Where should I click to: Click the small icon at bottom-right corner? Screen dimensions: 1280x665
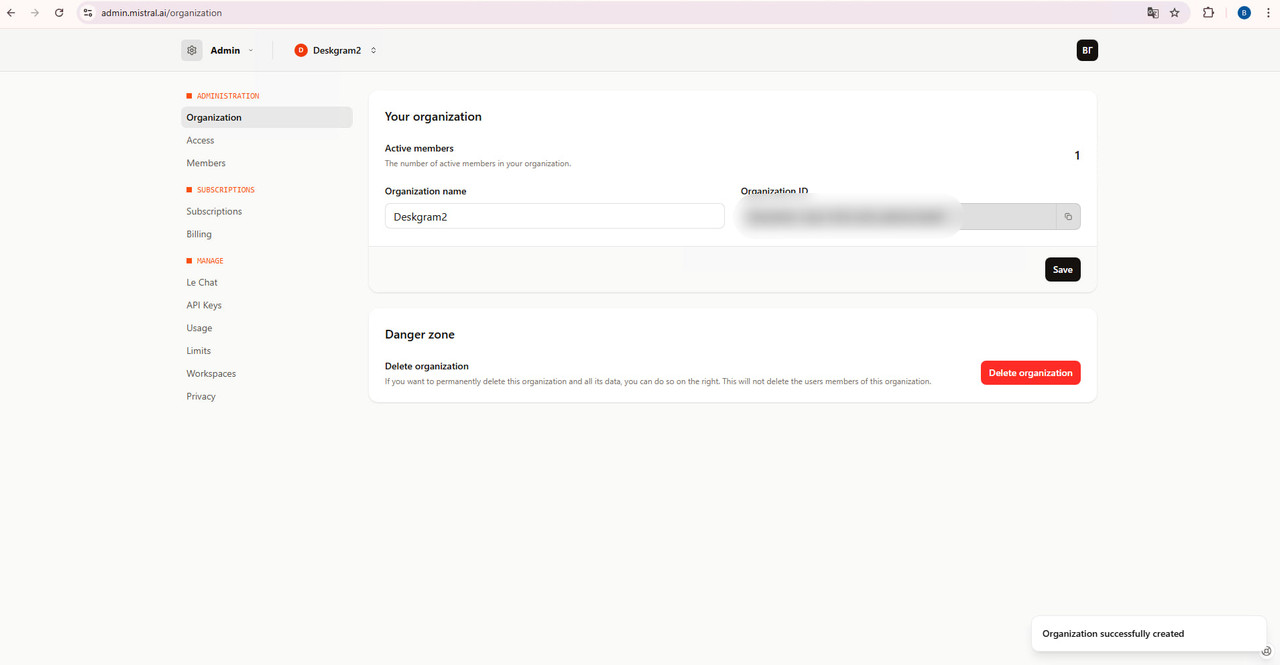1267,651
